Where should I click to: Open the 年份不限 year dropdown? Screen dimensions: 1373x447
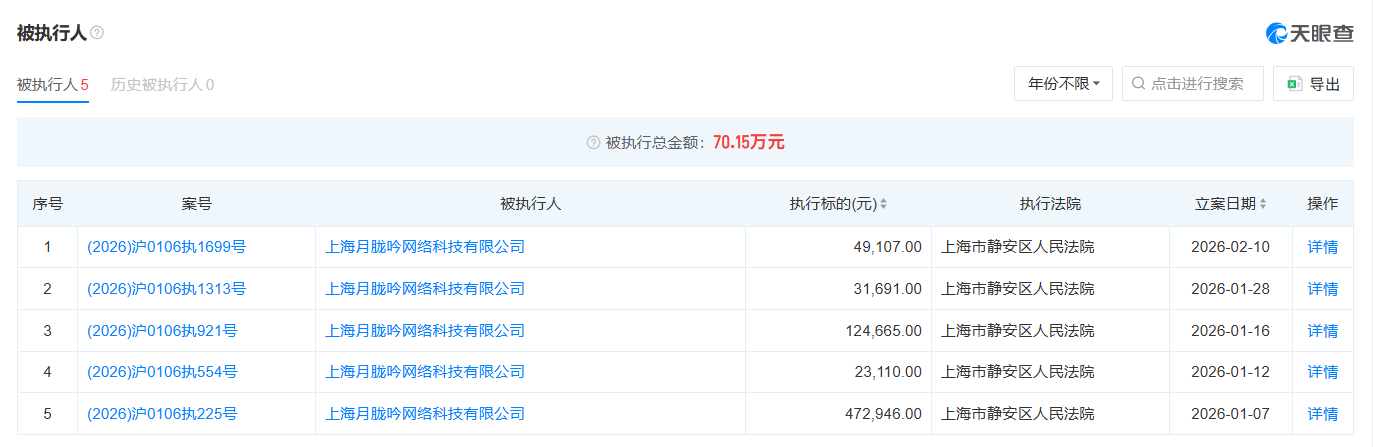1063,84
